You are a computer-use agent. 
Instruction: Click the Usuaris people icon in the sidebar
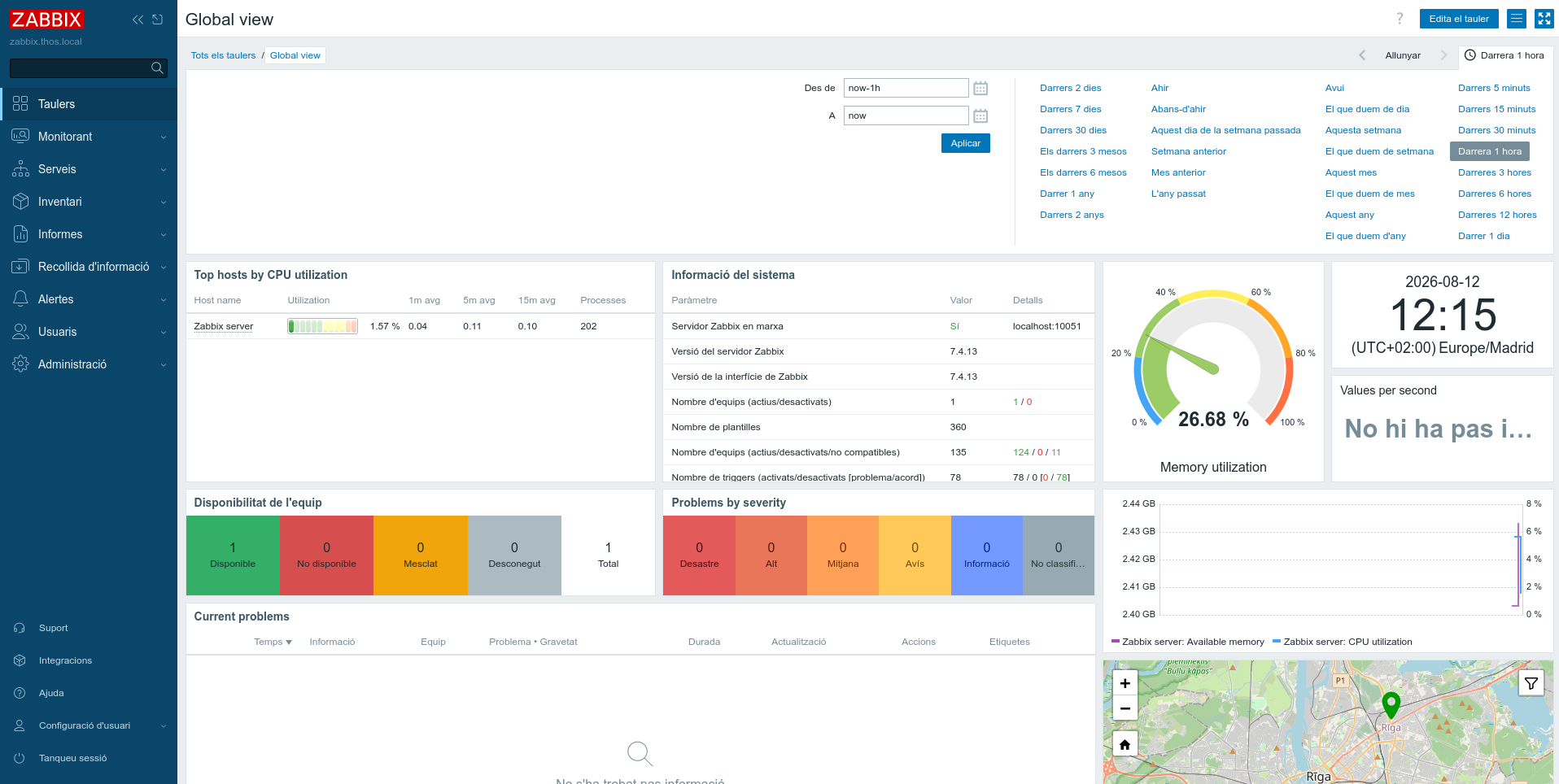click(20, 332)
